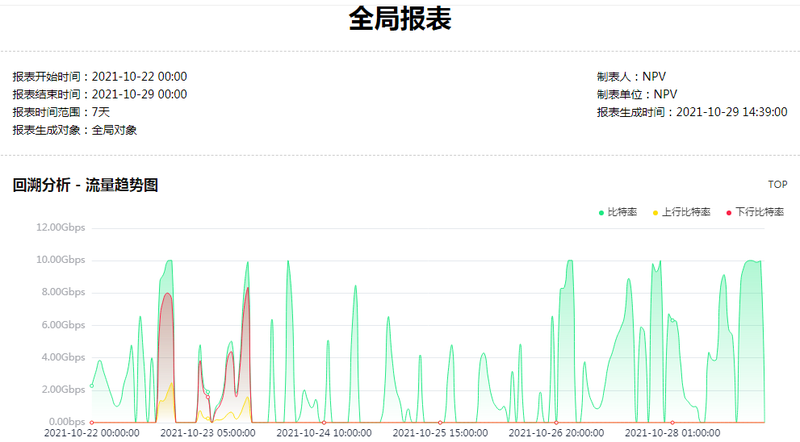The width and height of the screenshot is (800, 442).
Task: Hide the 下行比特率 series via legend label
Action: point(759,212)
